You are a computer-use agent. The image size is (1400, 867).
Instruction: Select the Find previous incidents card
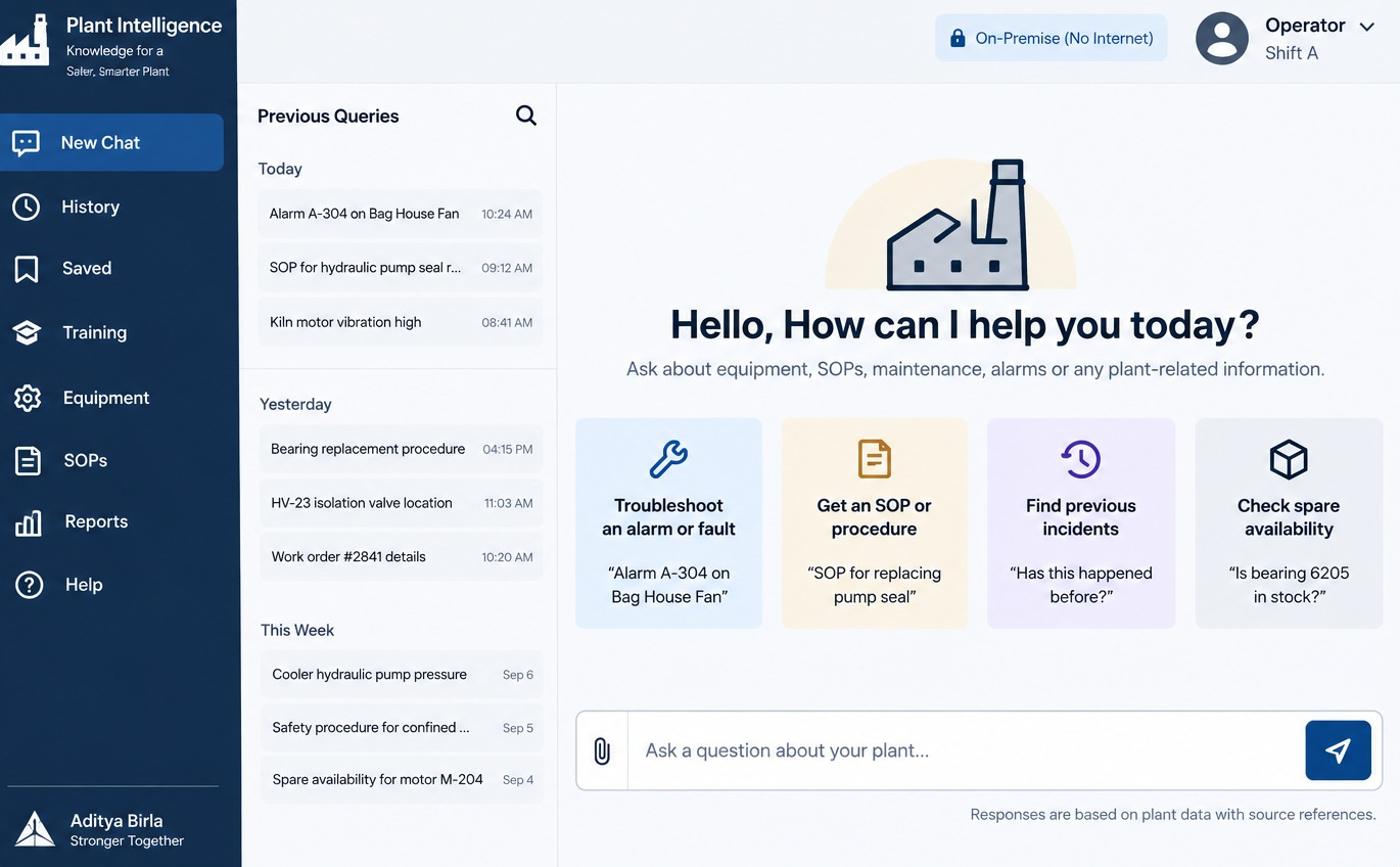pos(1081,523)
